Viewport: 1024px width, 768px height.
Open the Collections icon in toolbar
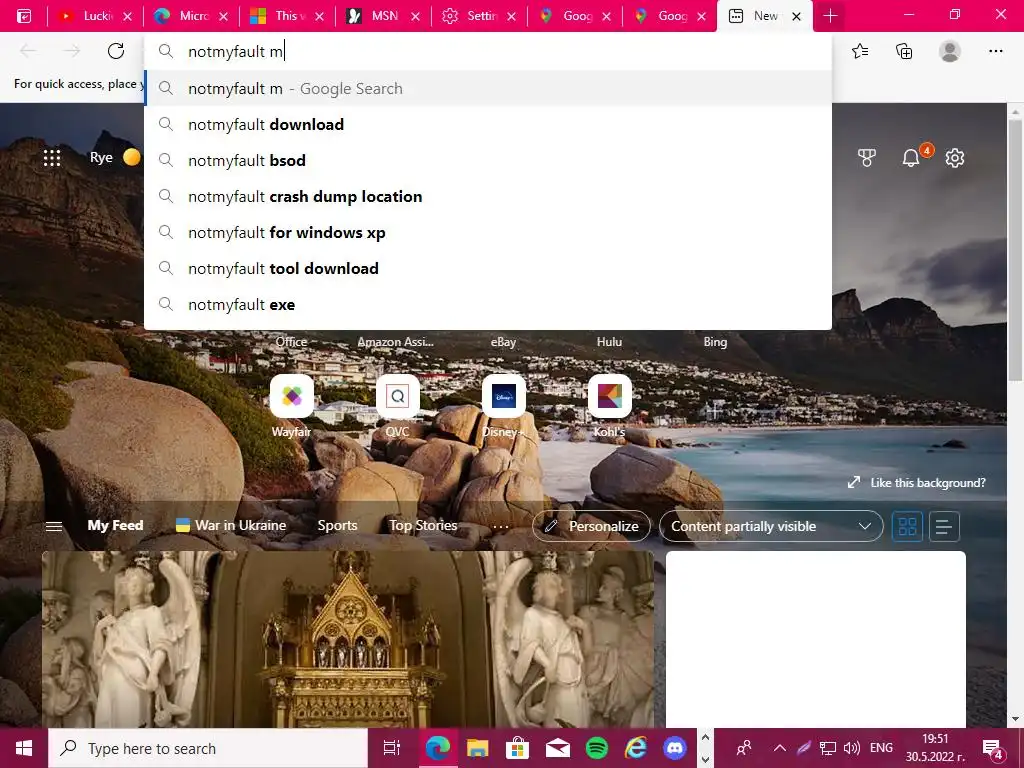904,51
